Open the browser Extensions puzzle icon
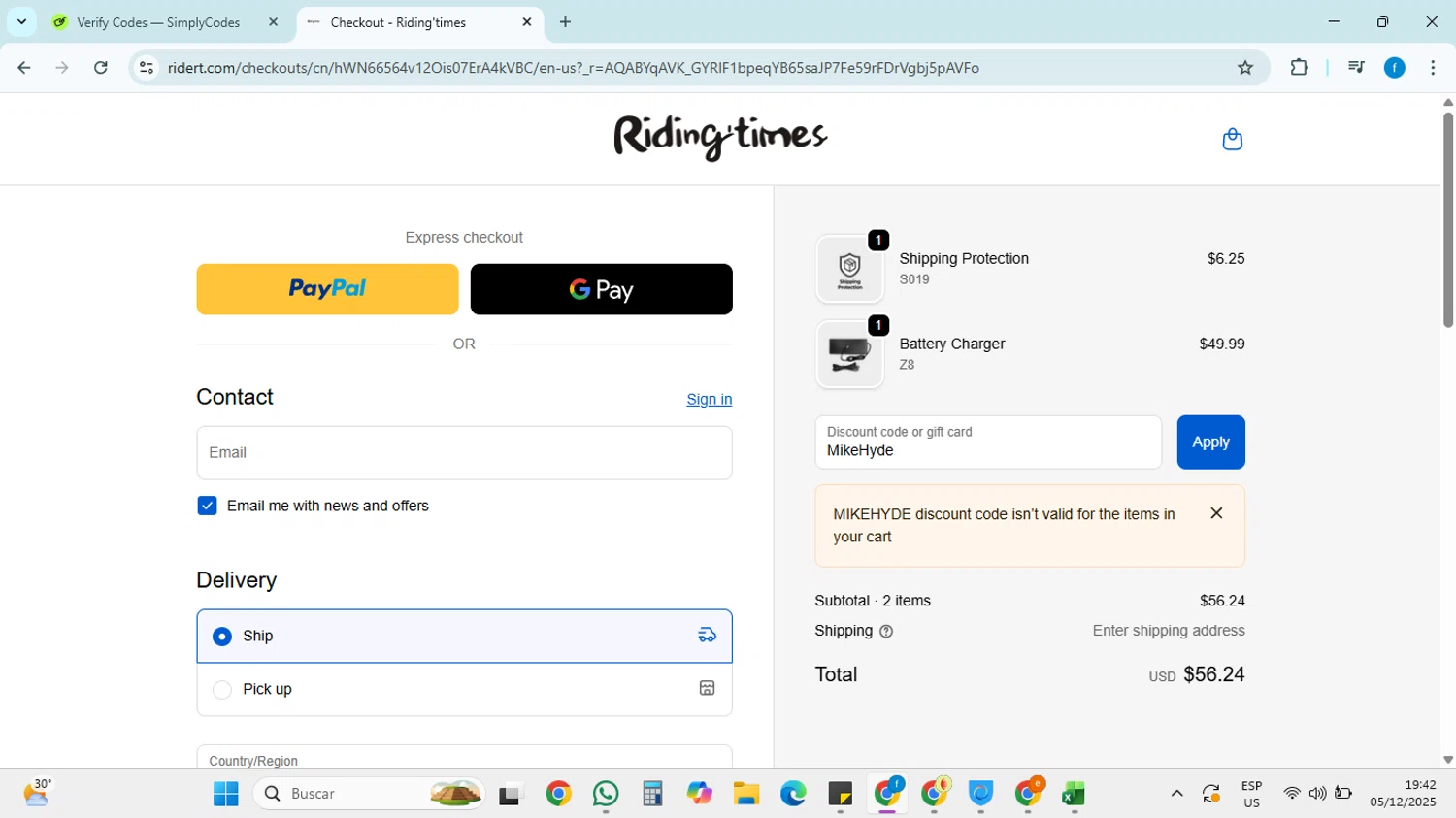 click(x=1299, y=68)
